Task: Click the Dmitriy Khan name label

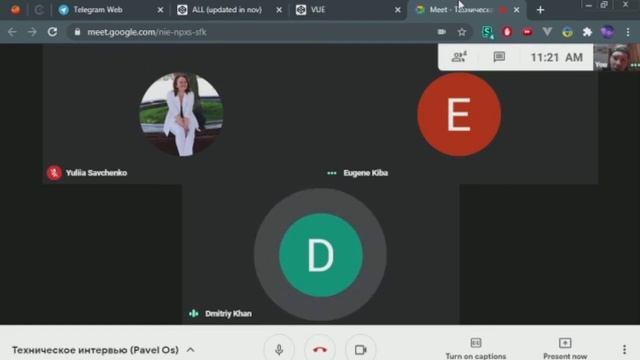Action: [228, 313]
